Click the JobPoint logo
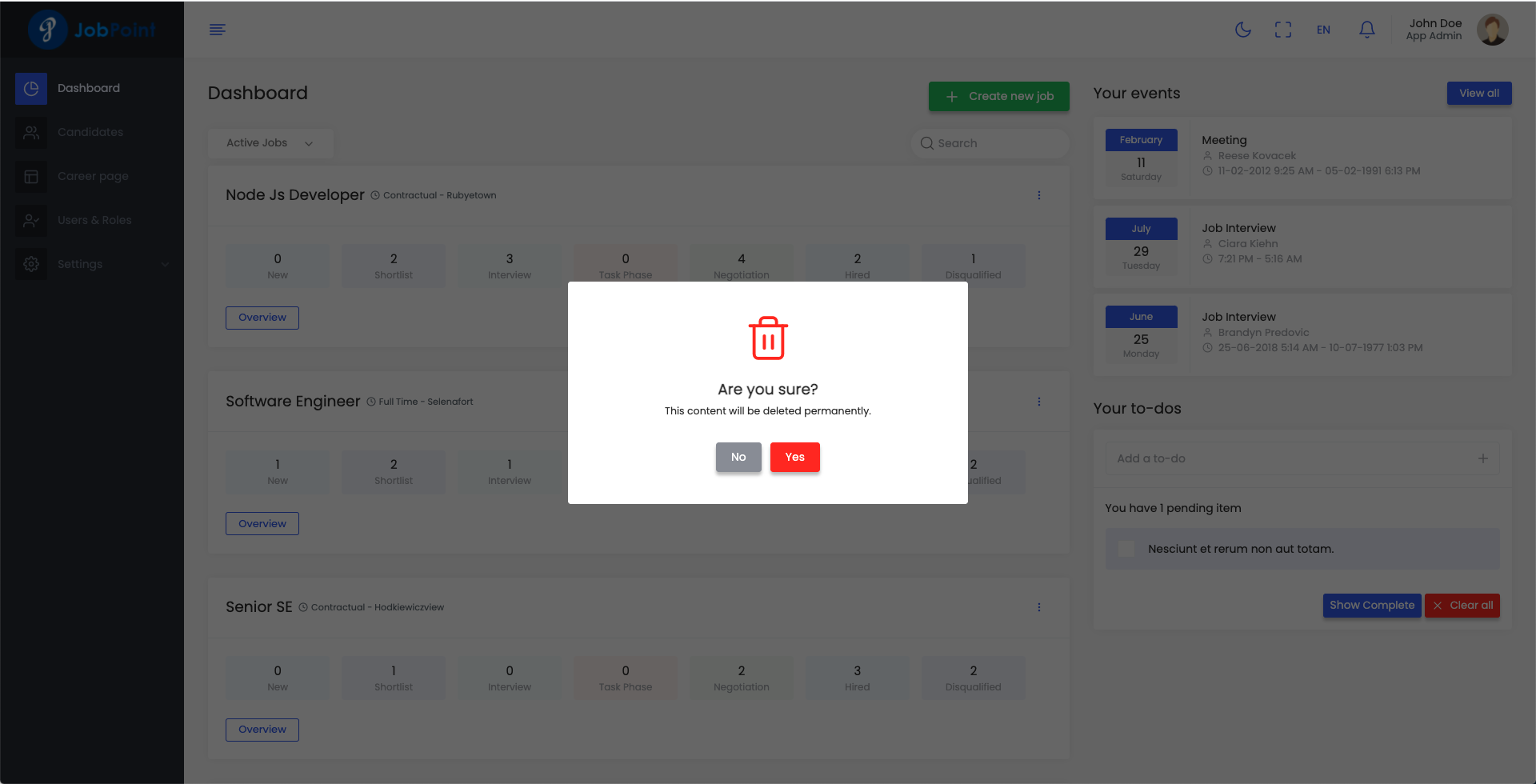This screenshot has height=784, width=1536. pyautogui.click(x=92, y=30)
